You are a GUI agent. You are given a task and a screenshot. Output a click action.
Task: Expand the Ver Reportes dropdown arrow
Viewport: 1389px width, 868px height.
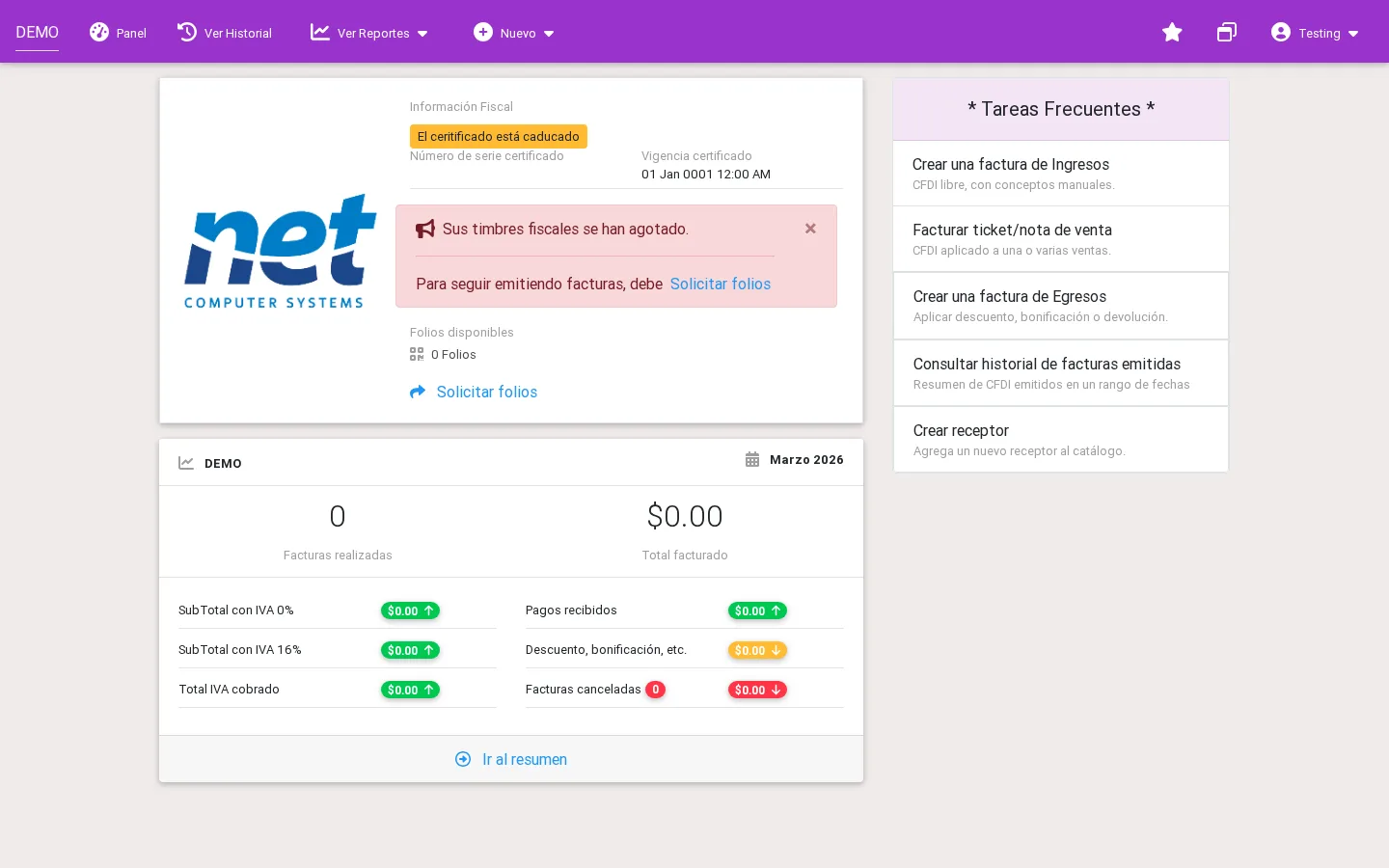click(x=422, y=34)
